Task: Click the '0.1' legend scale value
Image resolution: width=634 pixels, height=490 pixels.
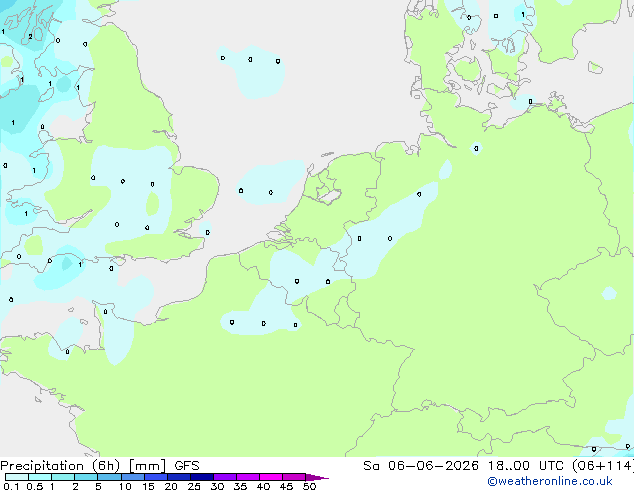Action: click(11, 486)
